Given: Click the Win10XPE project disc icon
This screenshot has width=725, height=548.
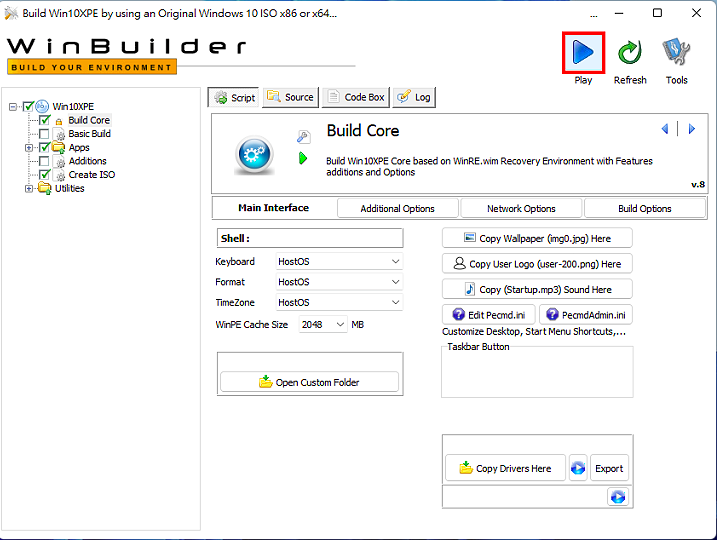Looking at the screenshot, I should tap(42, 106).
